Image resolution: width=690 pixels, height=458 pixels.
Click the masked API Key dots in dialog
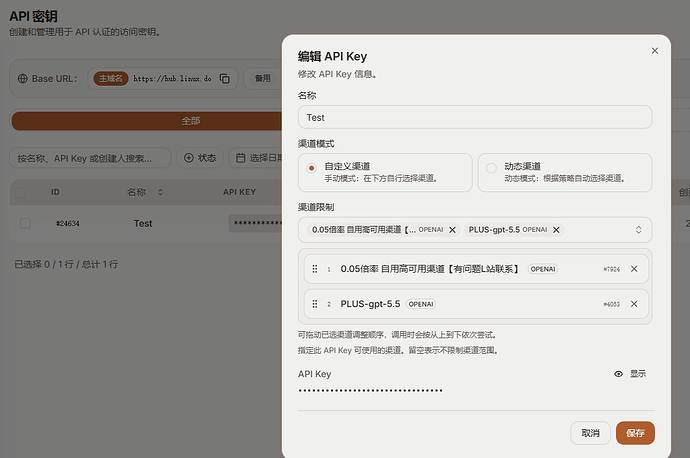click(x=370, y=390)
